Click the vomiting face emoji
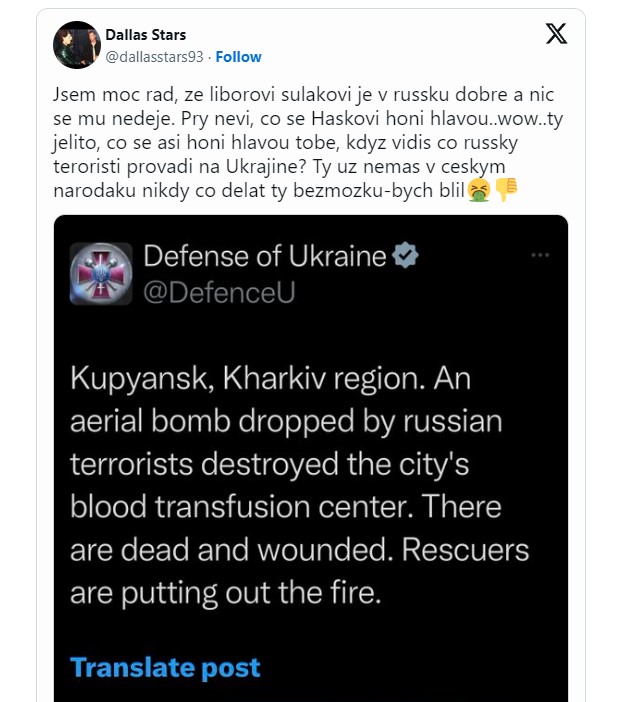This screenshot has width=619, height=702. (x=480, y=188)
